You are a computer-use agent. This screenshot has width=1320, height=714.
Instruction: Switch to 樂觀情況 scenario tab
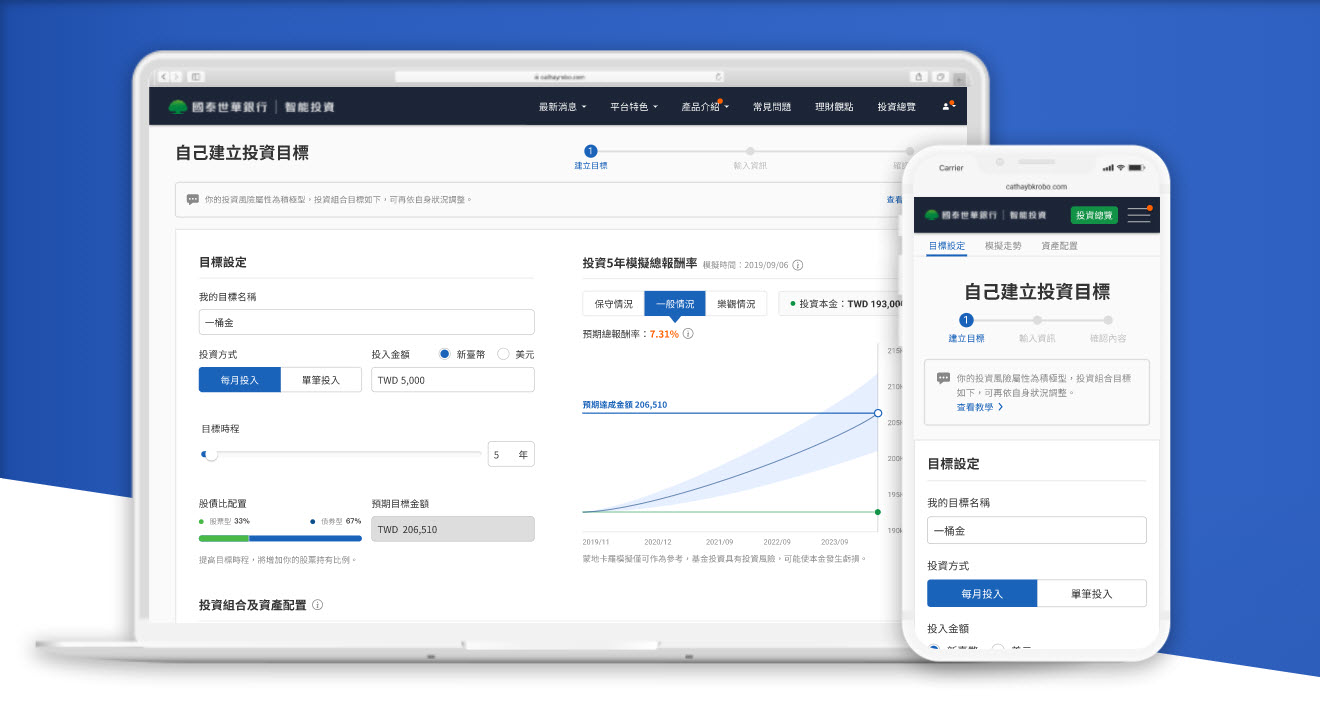point(736,304)
